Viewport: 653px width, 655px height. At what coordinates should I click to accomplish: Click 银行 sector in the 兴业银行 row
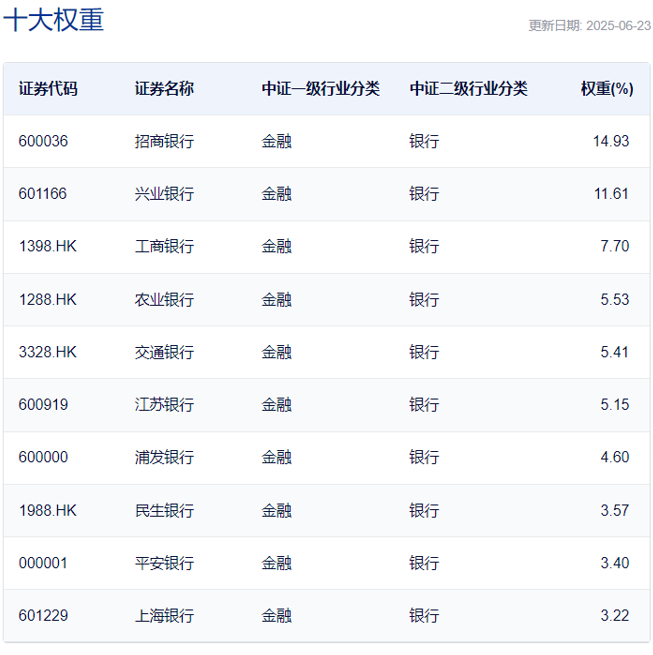pyautogui.click(x=424, y=194)
